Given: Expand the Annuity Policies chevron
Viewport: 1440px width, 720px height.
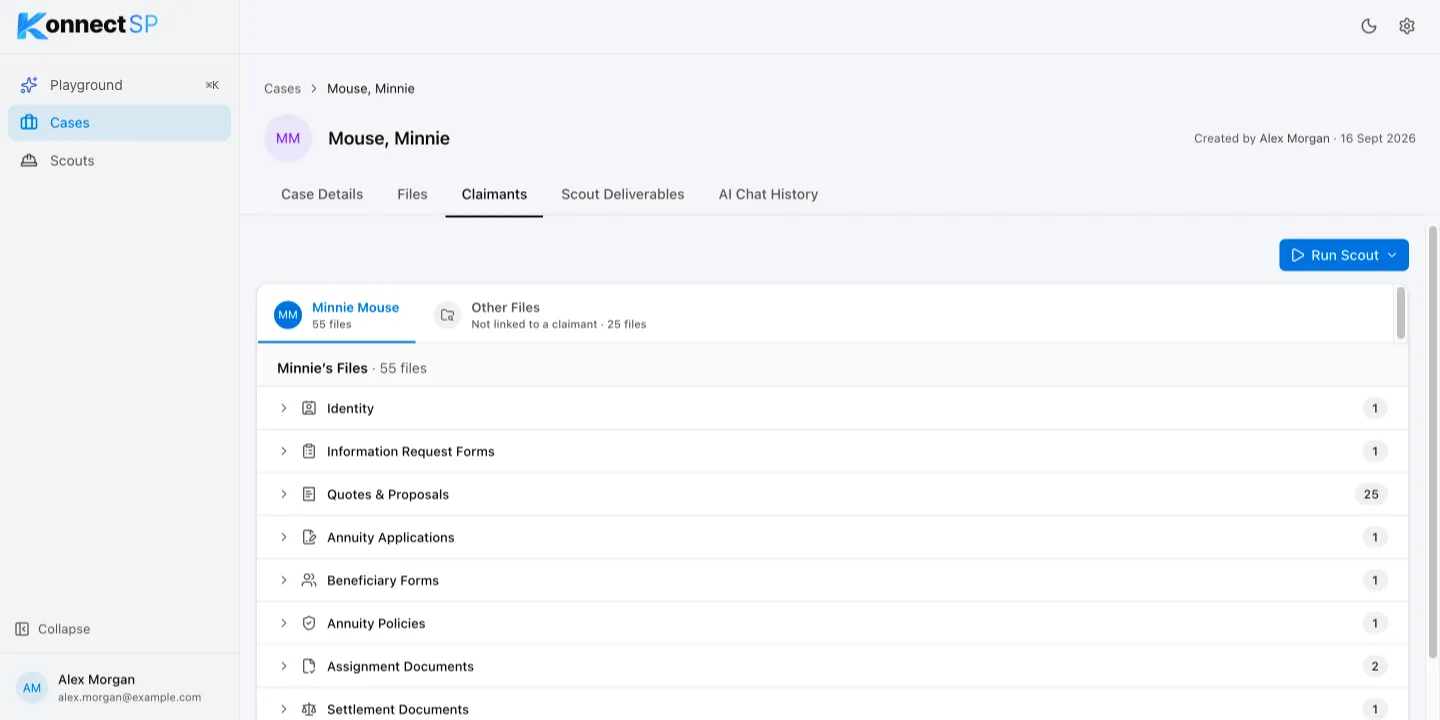Looking at the screenshot, I should [x=284, y=623].
